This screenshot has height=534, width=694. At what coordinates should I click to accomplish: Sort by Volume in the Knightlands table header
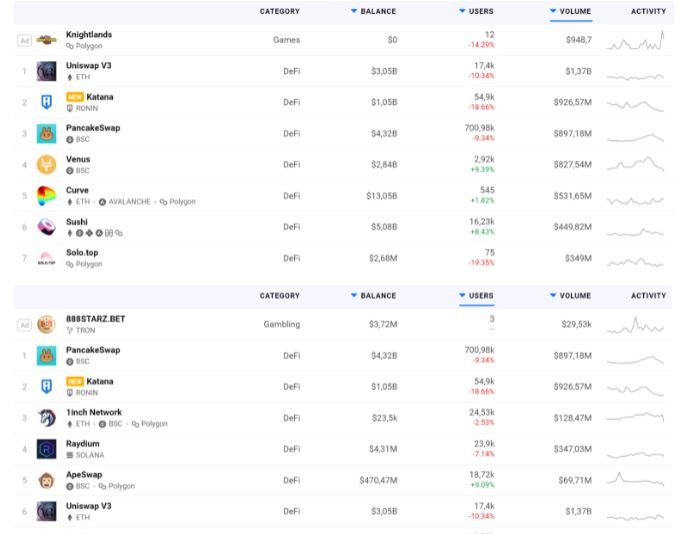click(x=570, y=12)
